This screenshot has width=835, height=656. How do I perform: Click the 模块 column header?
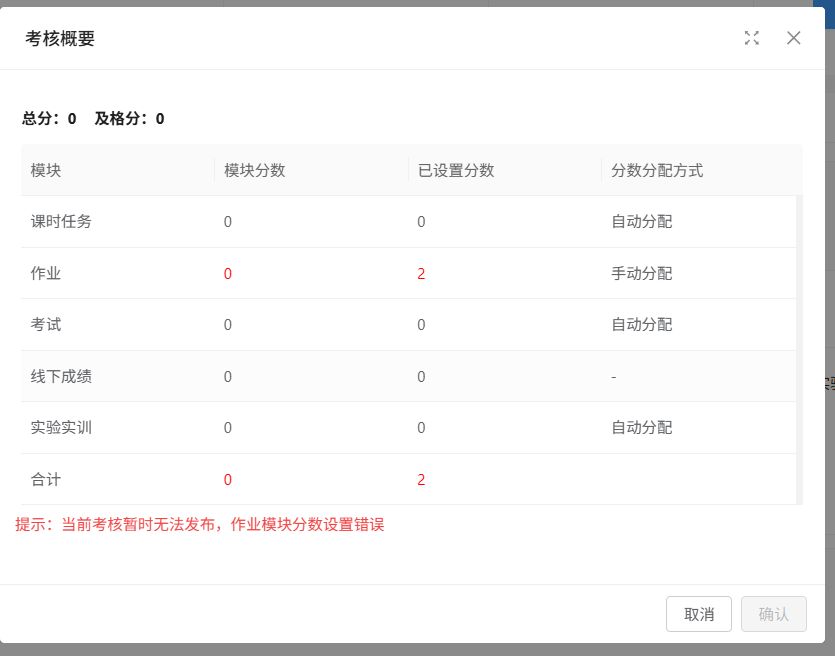tap(46, 170)
